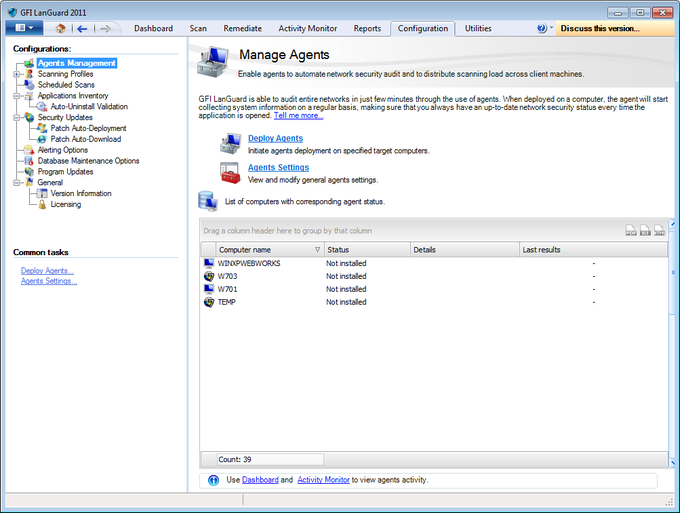Open the Computer name column filter arrow

(x=317, y=250)
